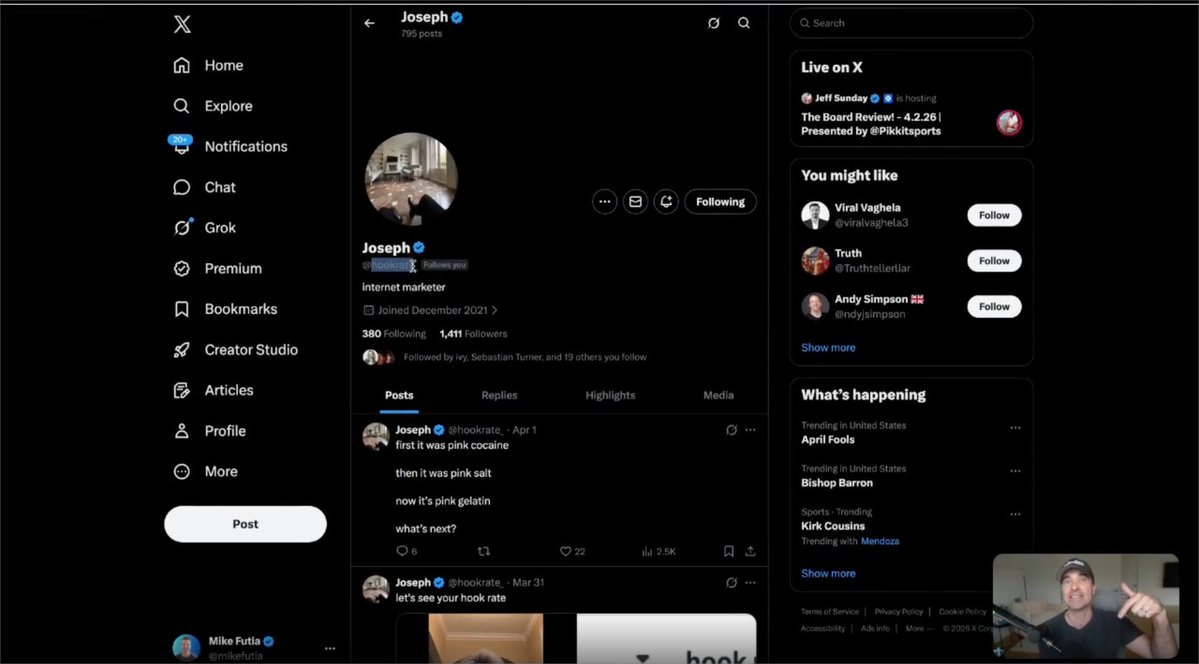This screenshot has width=1199, height=664.
Task: Toggle post notifications bell for Joseph
Action: click(666, 202)
